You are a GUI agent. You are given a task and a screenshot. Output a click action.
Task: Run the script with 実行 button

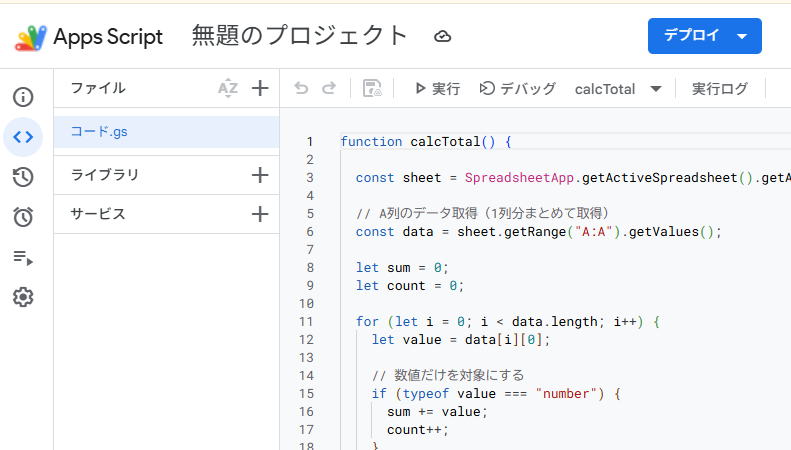(x=437, y=89)
